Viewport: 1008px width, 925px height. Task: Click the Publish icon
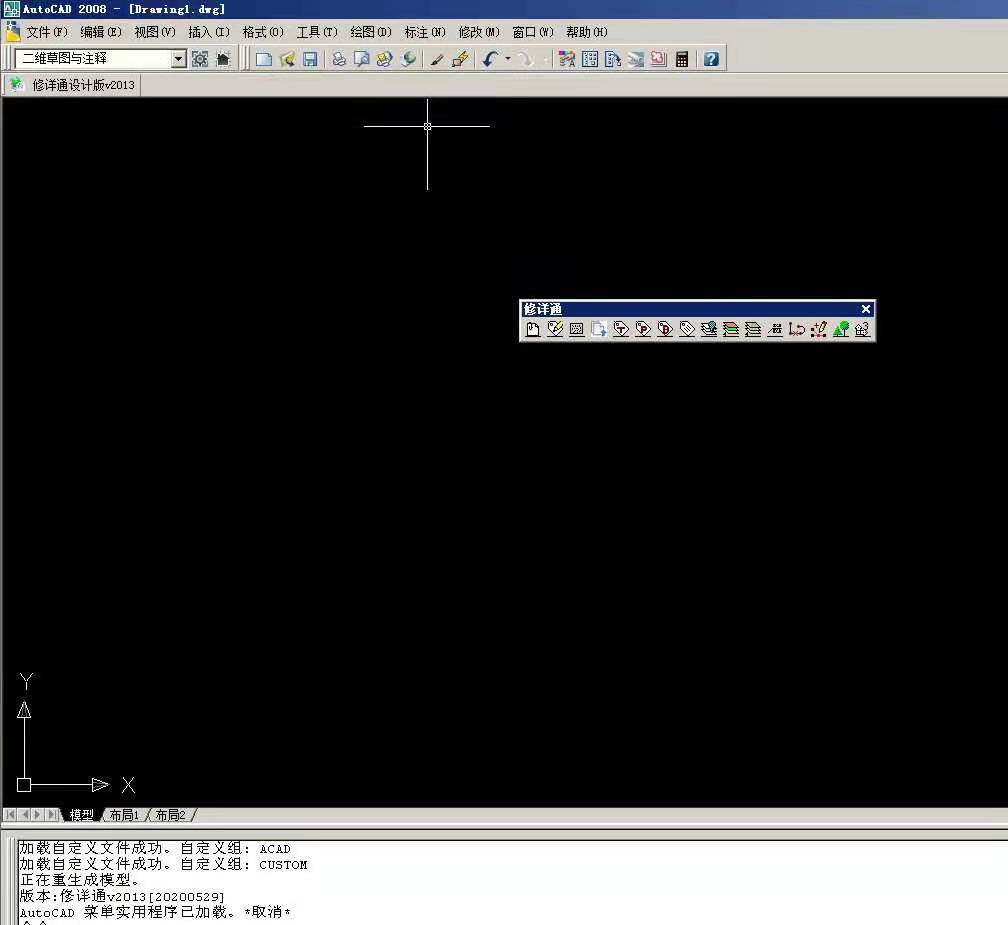[x=384, y=59]
